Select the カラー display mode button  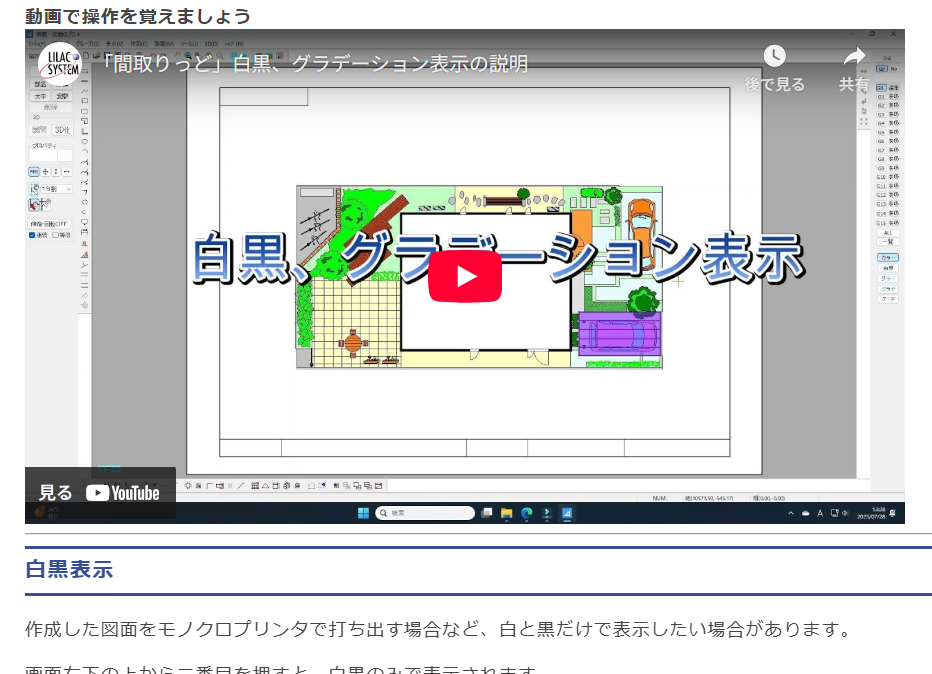pos(887,258)
